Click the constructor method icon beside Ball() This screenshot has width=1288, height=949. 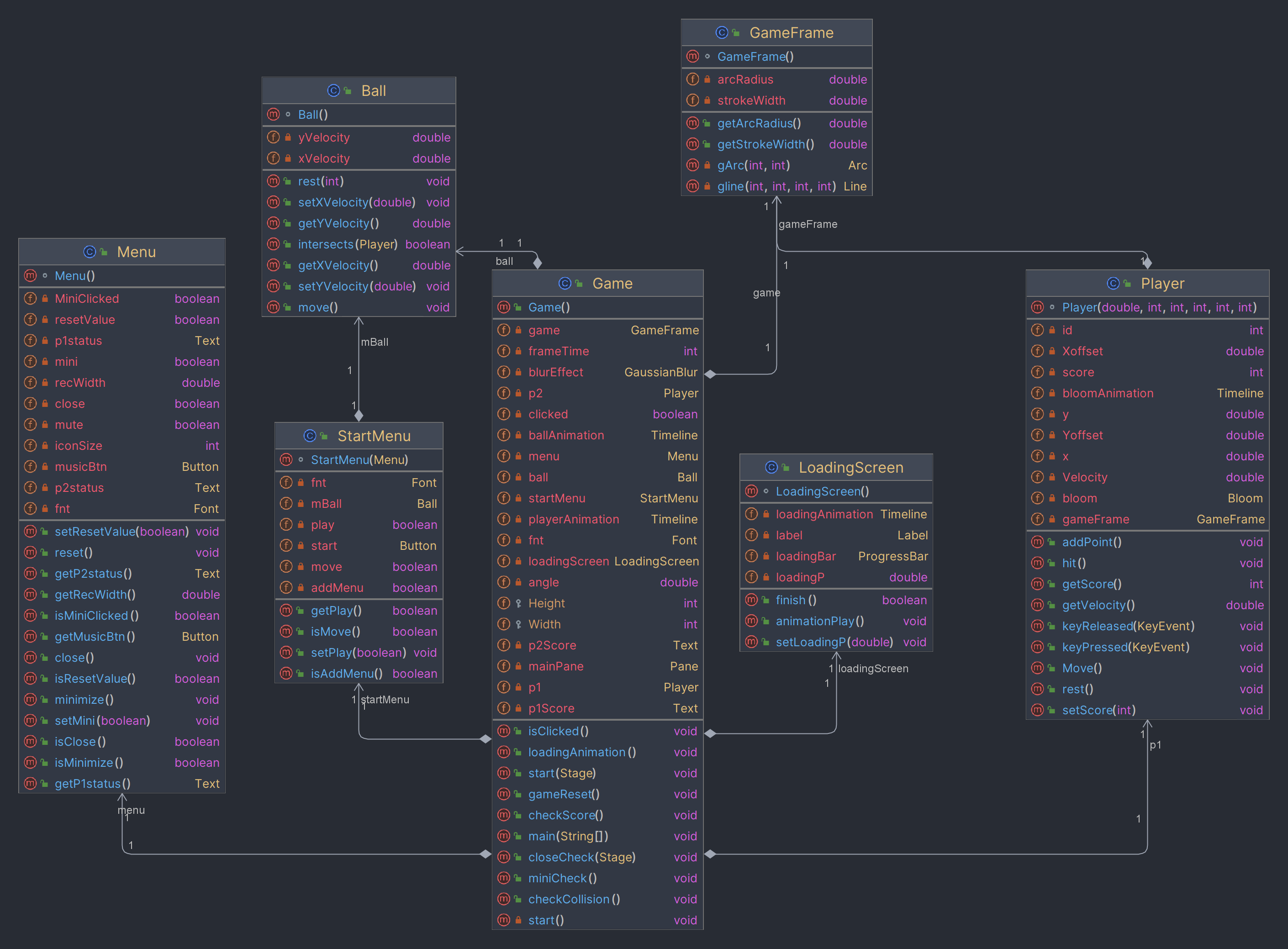tap(274, 114)
